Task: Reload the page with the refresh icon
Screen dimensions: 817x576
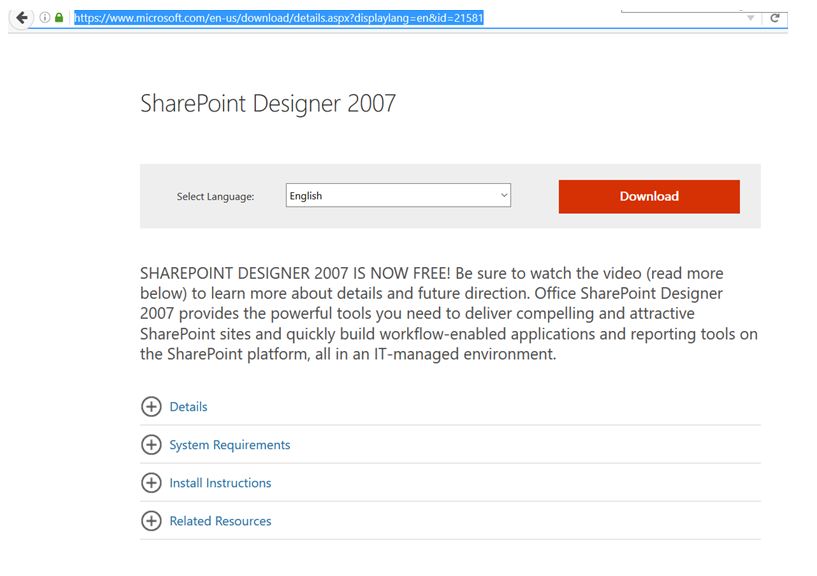Action: click(x=774, y=18)
